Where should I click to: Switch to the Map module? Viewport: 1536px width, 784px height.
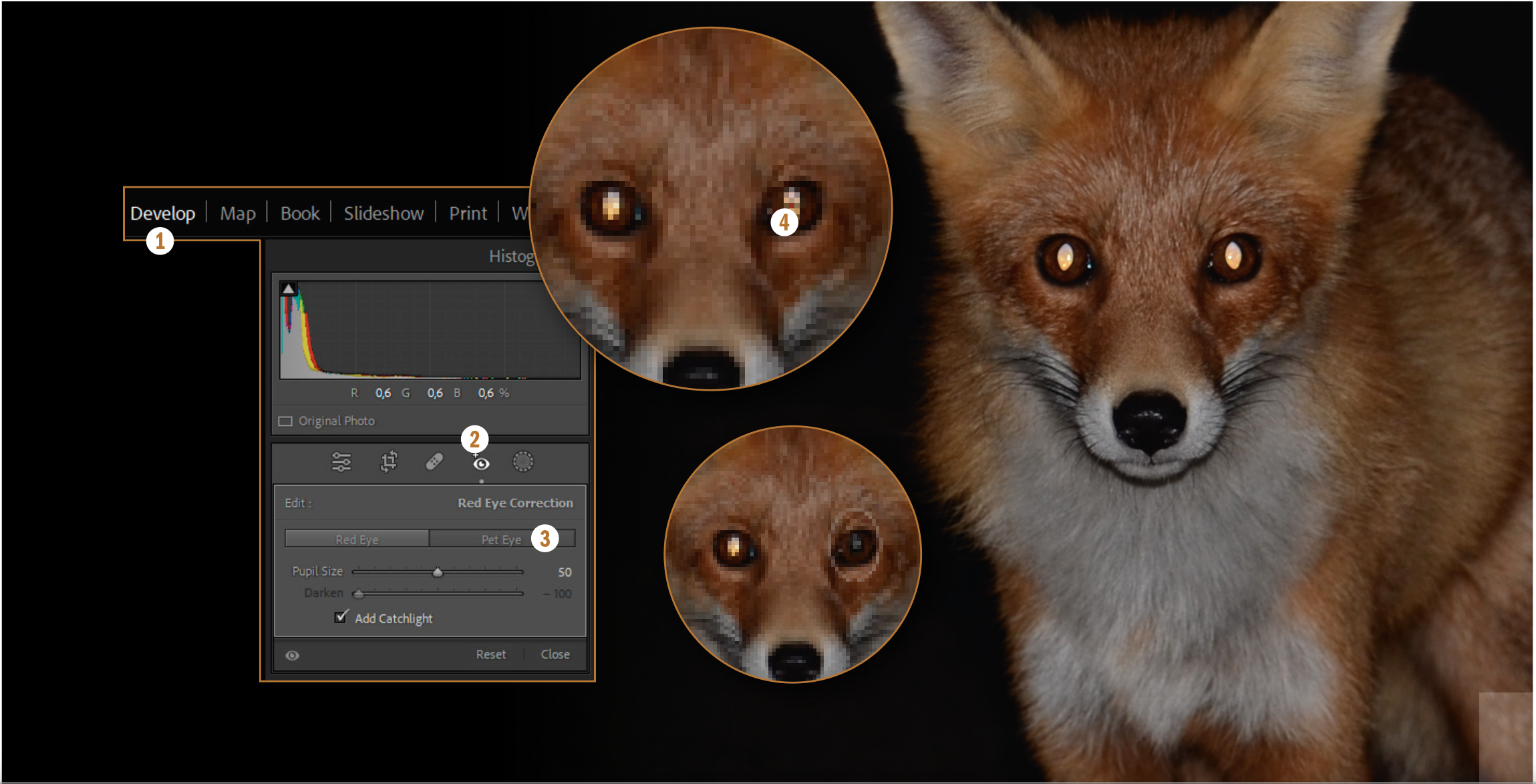click(238, 214)
